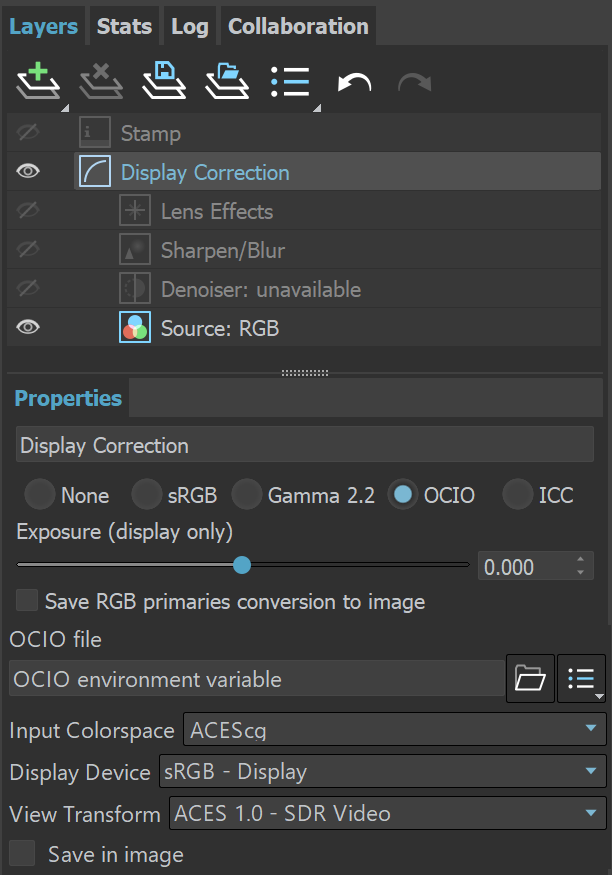
Task: Click the Exposure slider handle
Action: 242,565
